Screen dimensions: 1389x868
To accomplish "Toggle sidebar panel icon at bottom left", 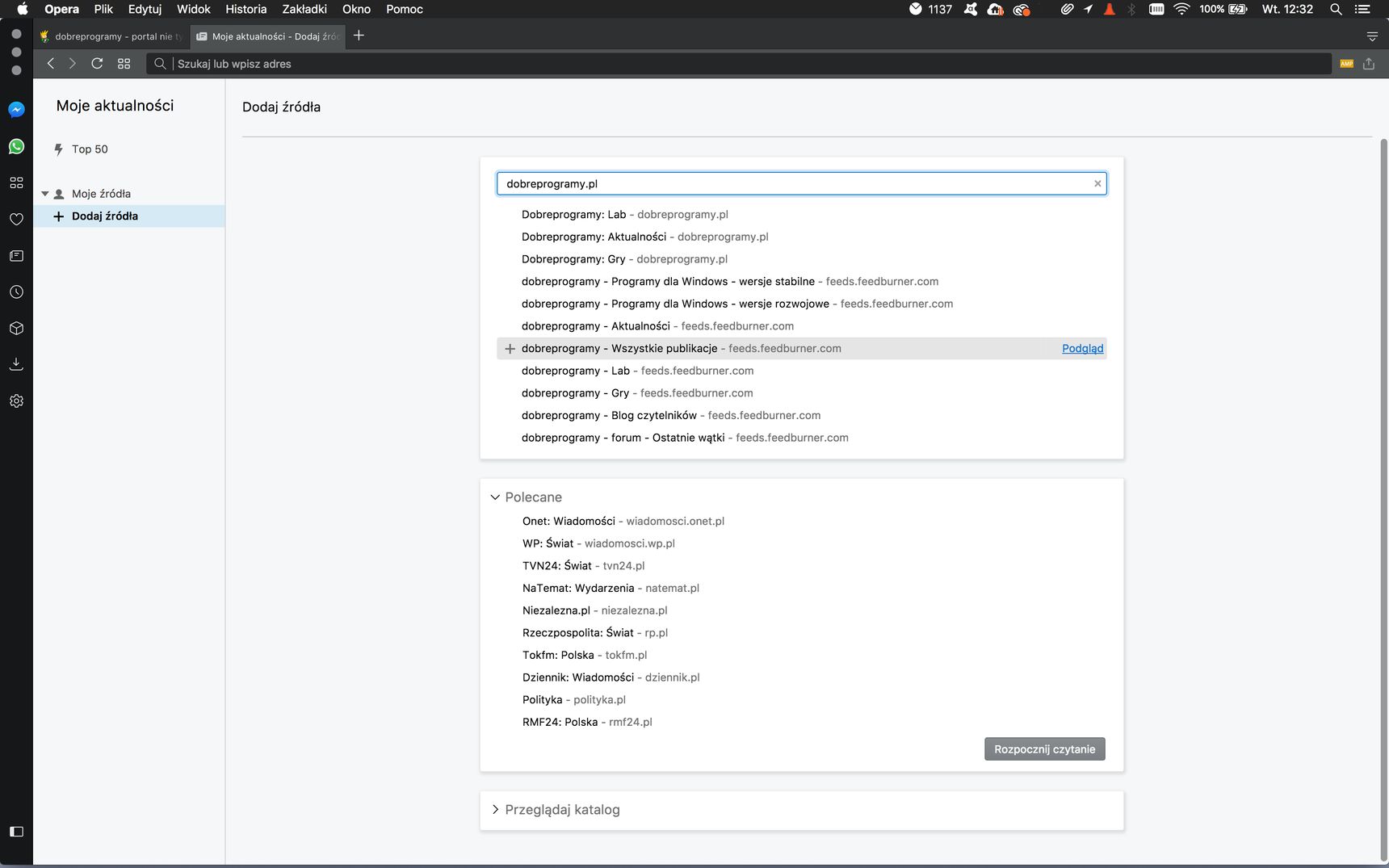I will pos(16,832).
